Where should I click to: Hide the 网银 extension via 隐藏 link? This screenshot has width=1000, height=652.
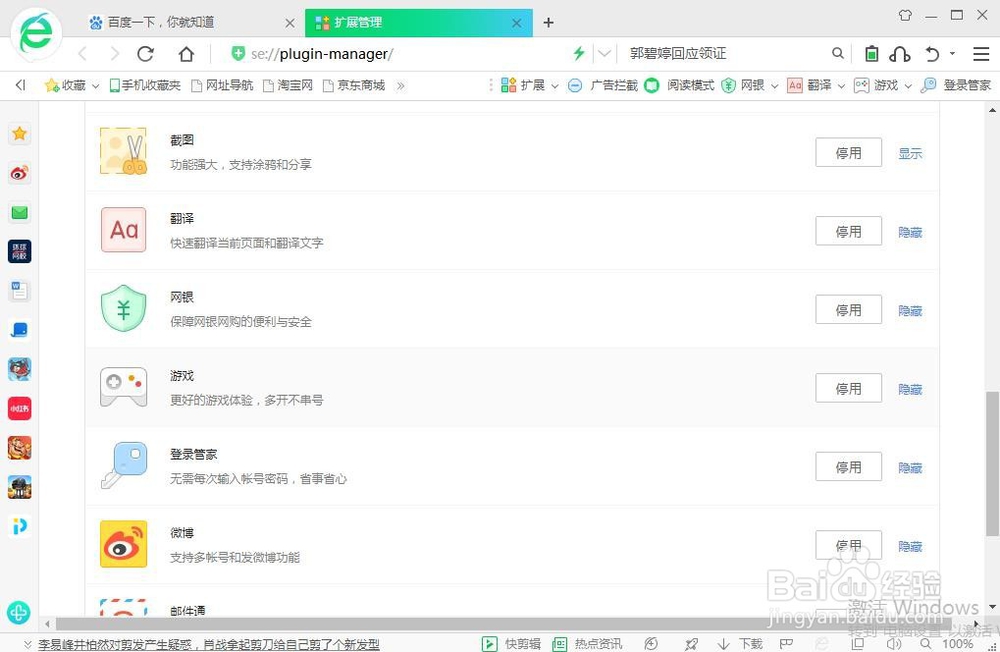click(910, 311)
